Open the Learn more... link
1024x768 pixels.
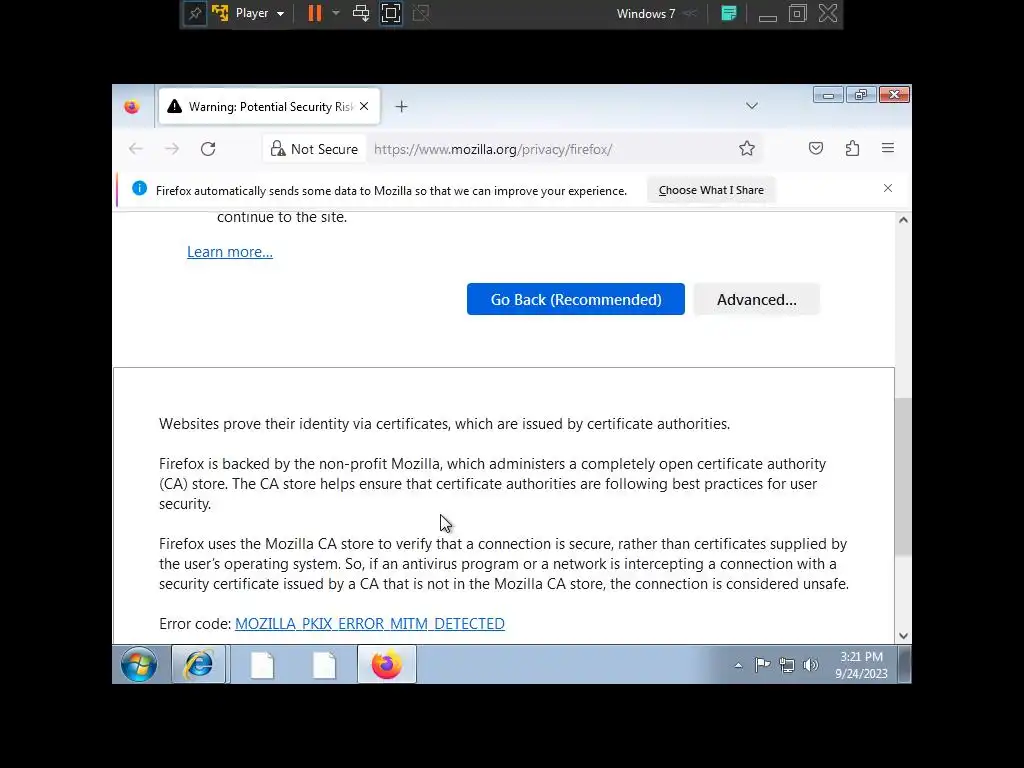(x=230, y=252)
